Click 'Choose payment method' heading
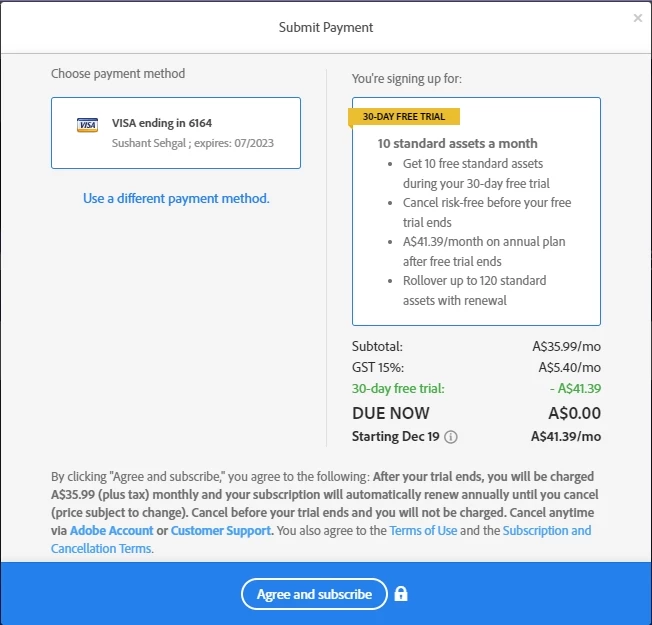The height and width of the screenshot is (625, 652). click(118, 74)
